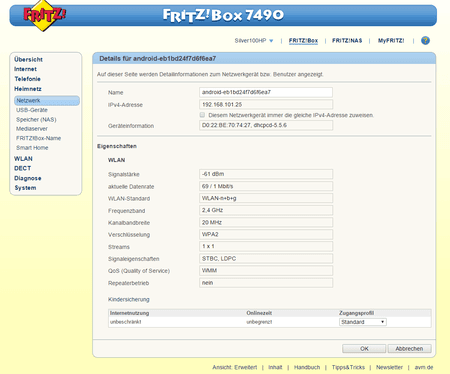
Task: Select FRITZ!Box-Name submenu entry
Action: click(x=38, y=138)
